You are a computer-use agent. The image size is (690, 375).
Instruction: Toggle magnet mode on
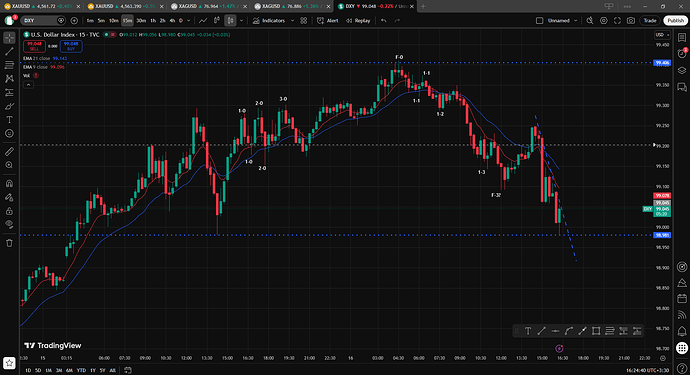pos(9,184)
